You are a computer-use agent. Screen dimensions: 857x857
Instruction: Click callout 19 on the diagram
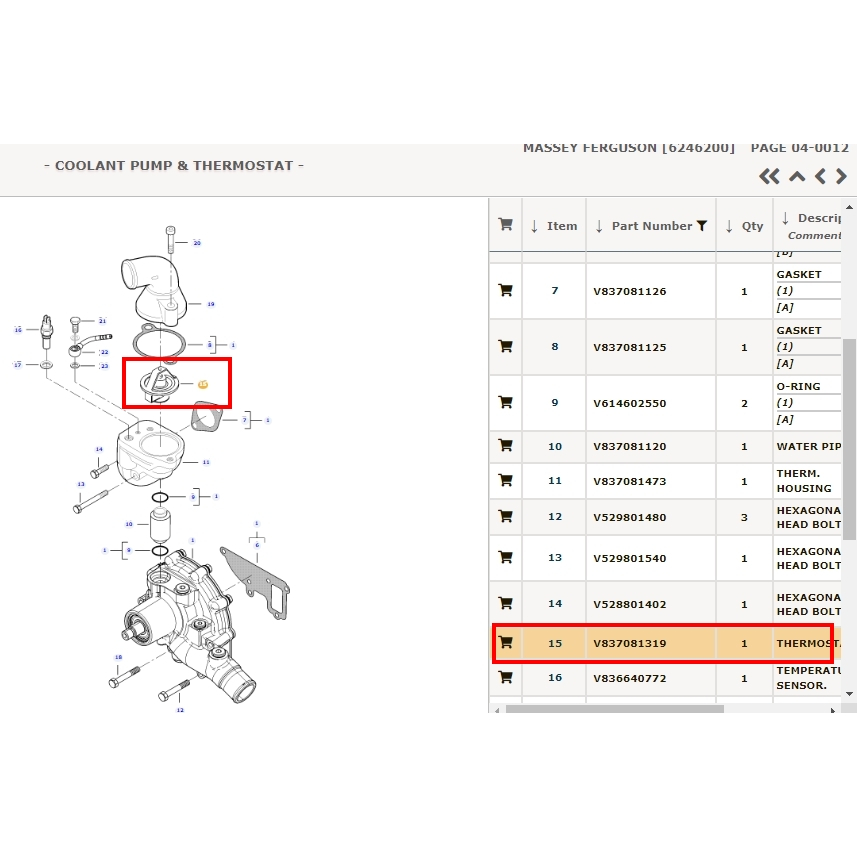pos(210,304)
